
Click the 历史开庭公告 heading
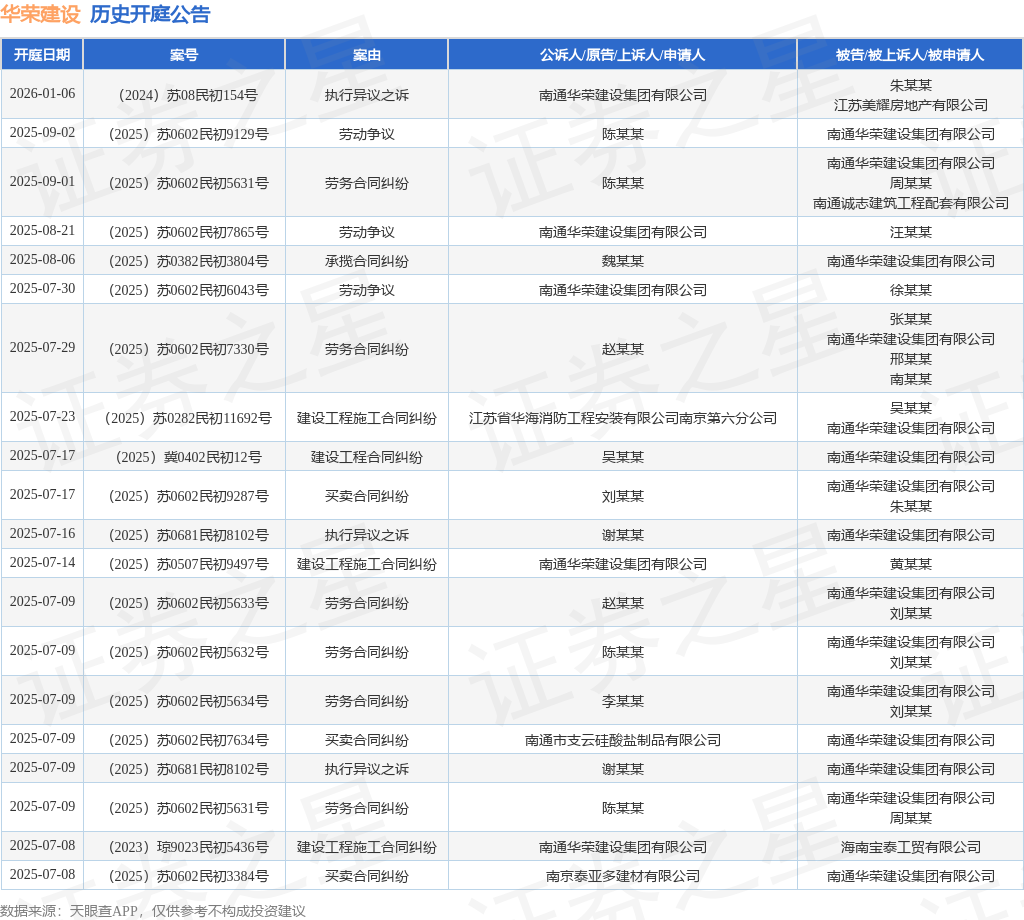pos(150,14)
